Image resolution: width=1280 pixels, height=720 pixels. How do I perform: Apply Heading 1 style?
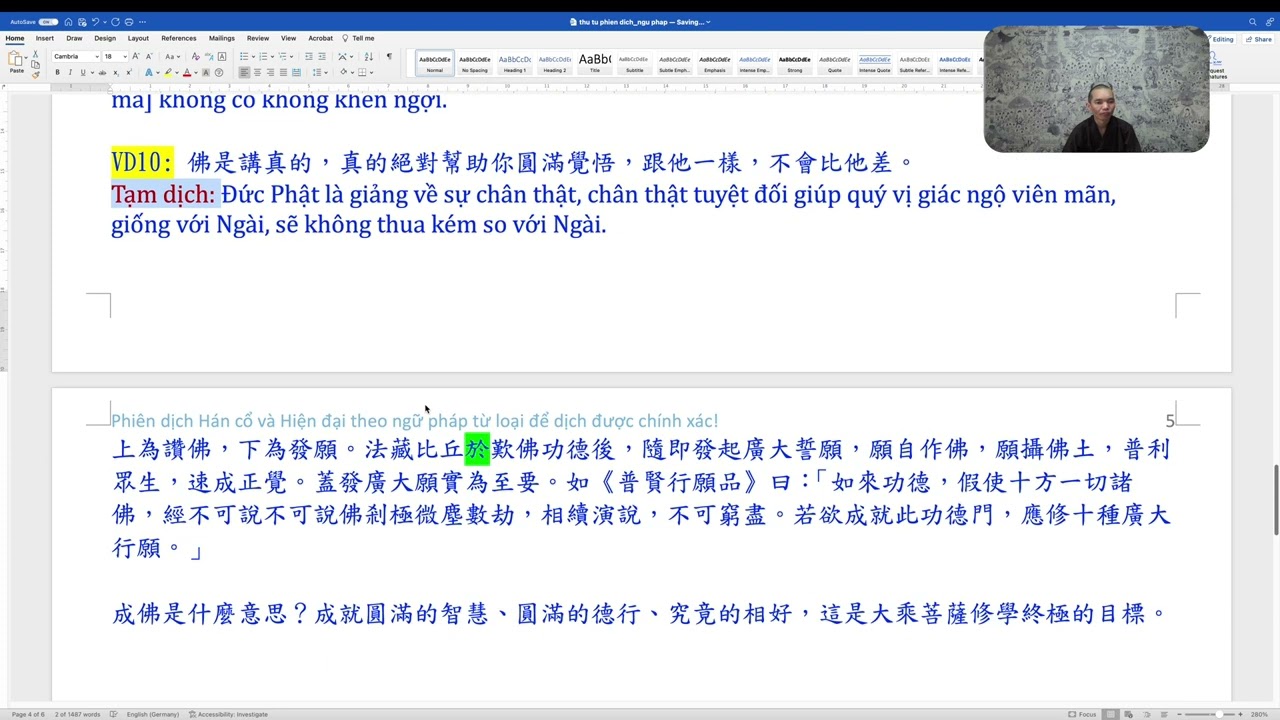(515, 63)
